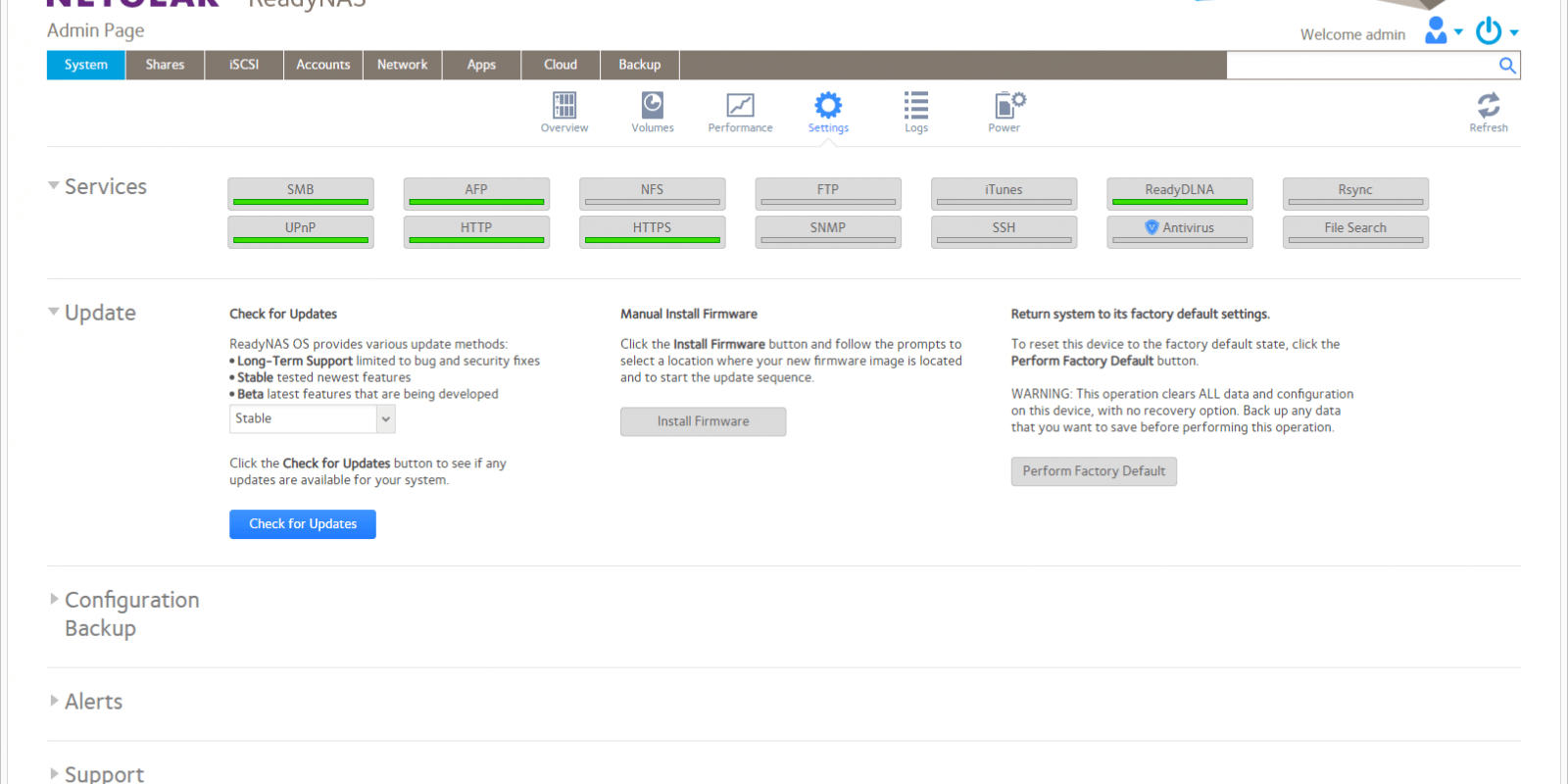Viewport: 1568px width, 784px height.
Task: Switch to the System tab
Action: [x=86, y=65]
